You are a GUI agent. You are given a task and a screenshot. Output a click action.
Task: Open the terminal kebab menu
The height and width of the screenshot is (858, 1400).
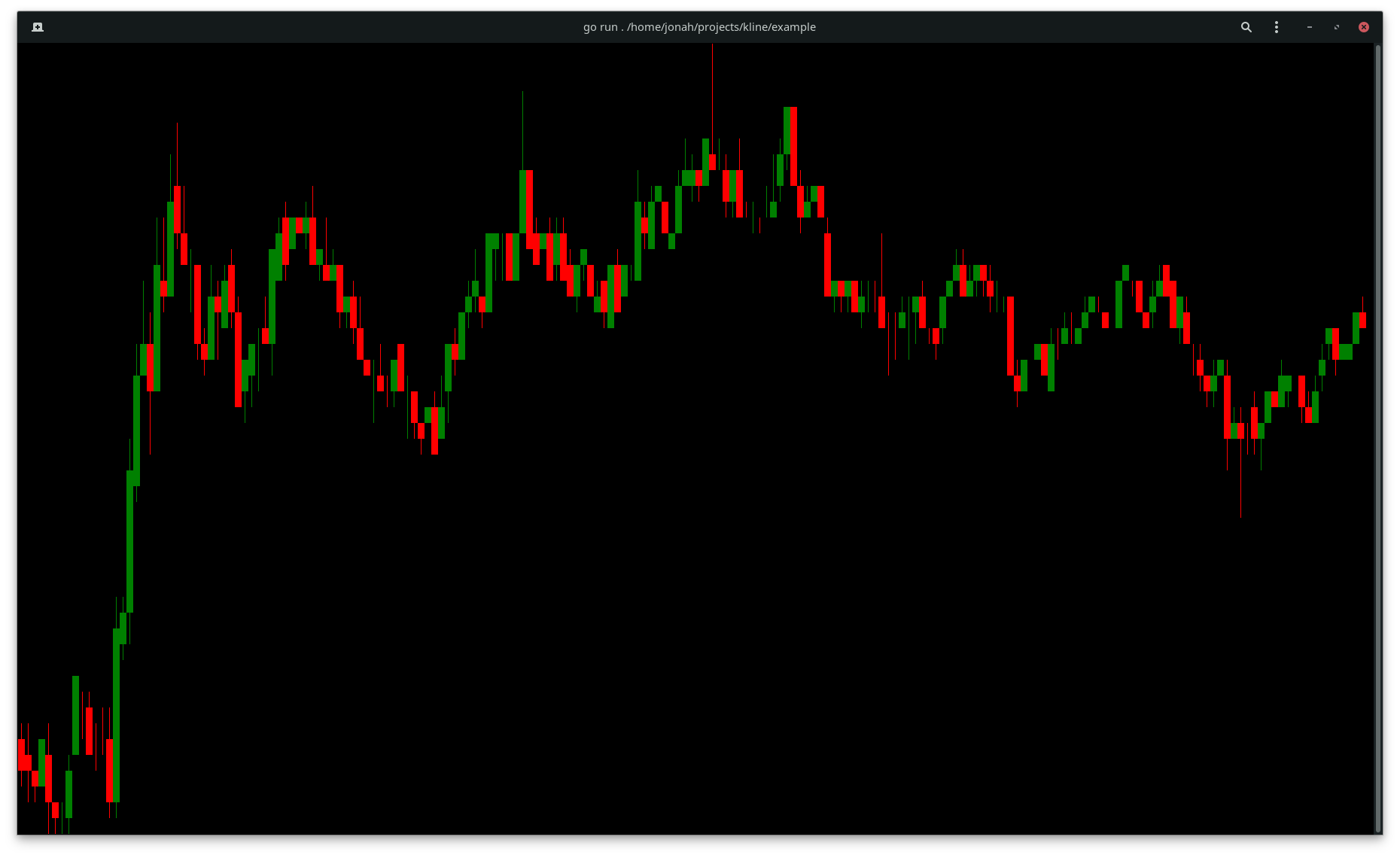point(1277,27)
